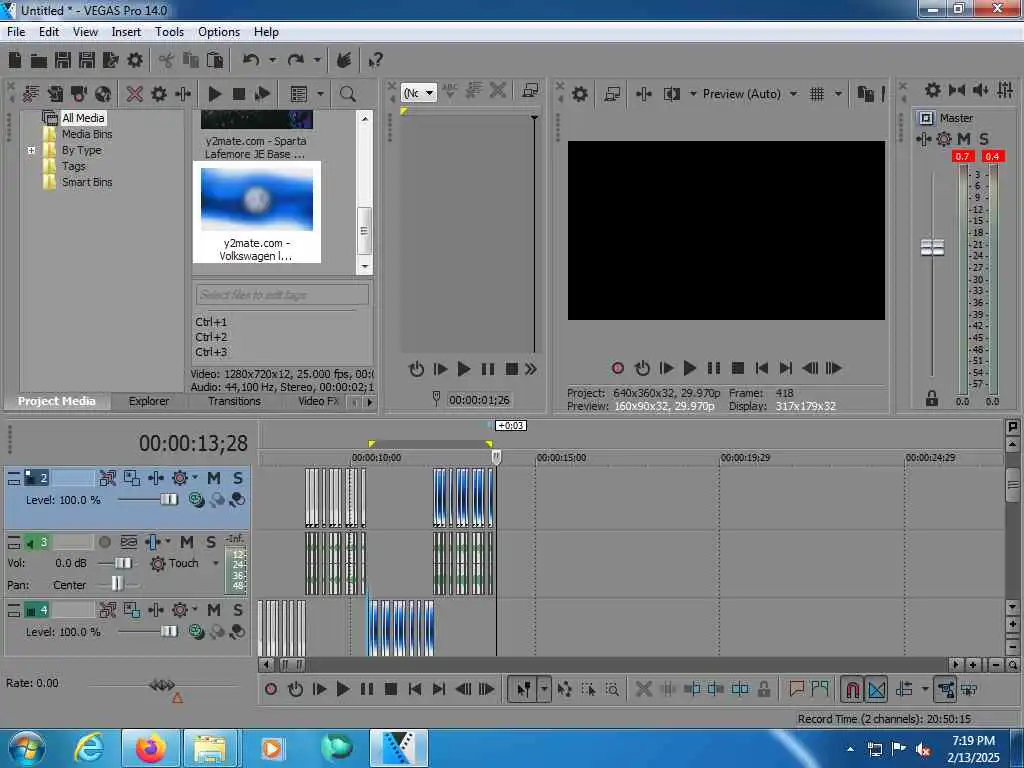Open the Tools menu

(169, 32)
